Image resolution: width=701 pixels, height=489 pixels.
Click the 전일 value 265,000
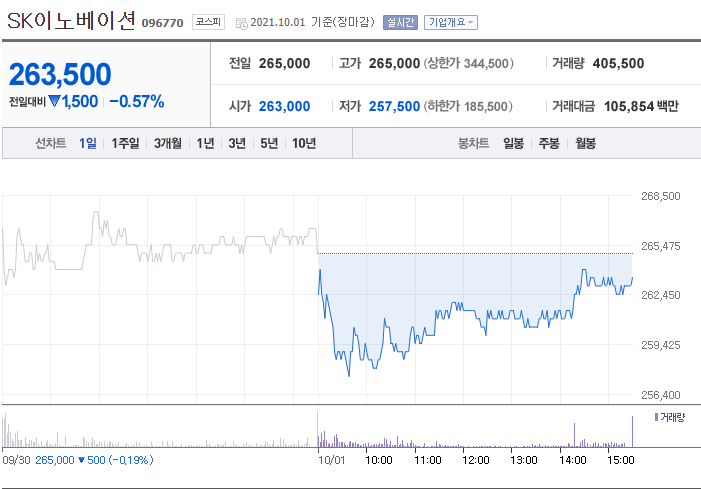[284, 63]
